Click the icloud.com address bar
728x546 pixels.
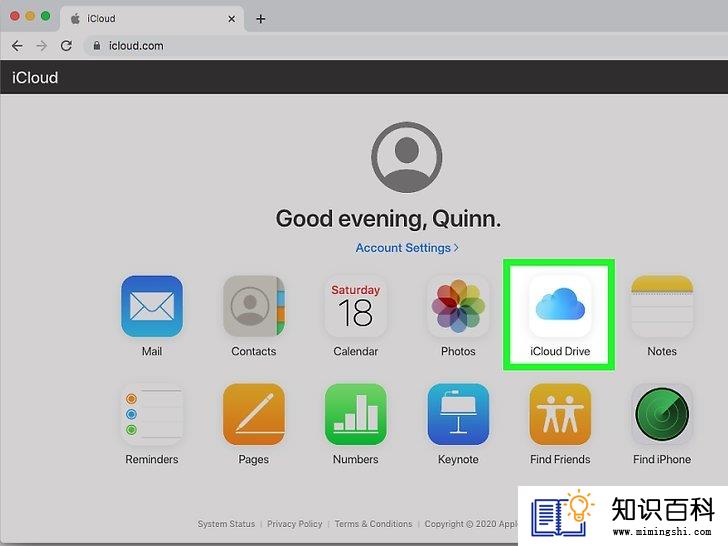(x=404, y=46)
